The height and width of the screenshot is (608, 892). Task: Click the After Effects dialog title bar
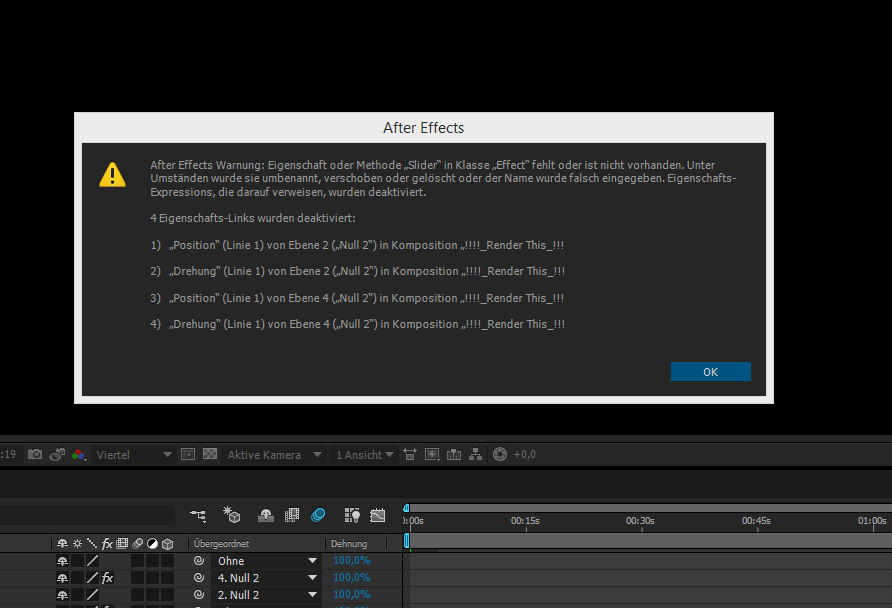click(424, 127)
